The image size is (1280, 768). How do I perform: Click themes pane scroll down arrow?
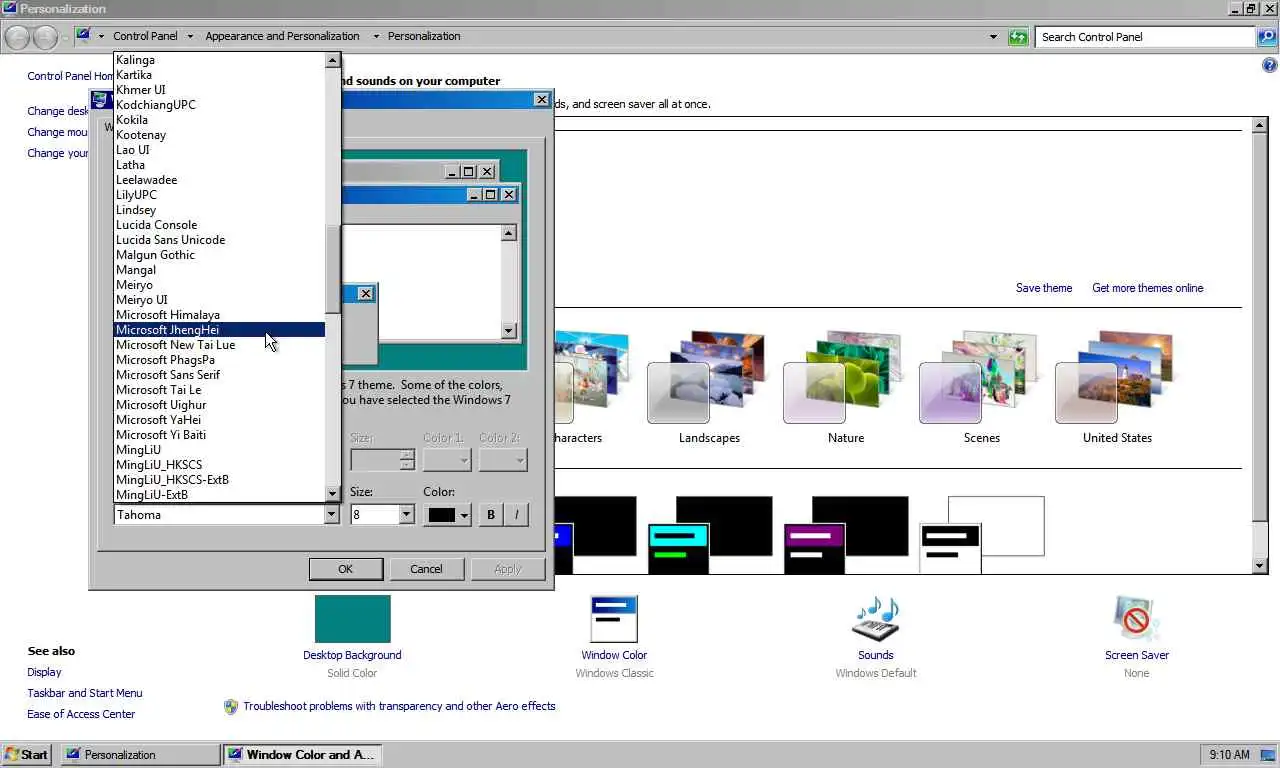1260,566
